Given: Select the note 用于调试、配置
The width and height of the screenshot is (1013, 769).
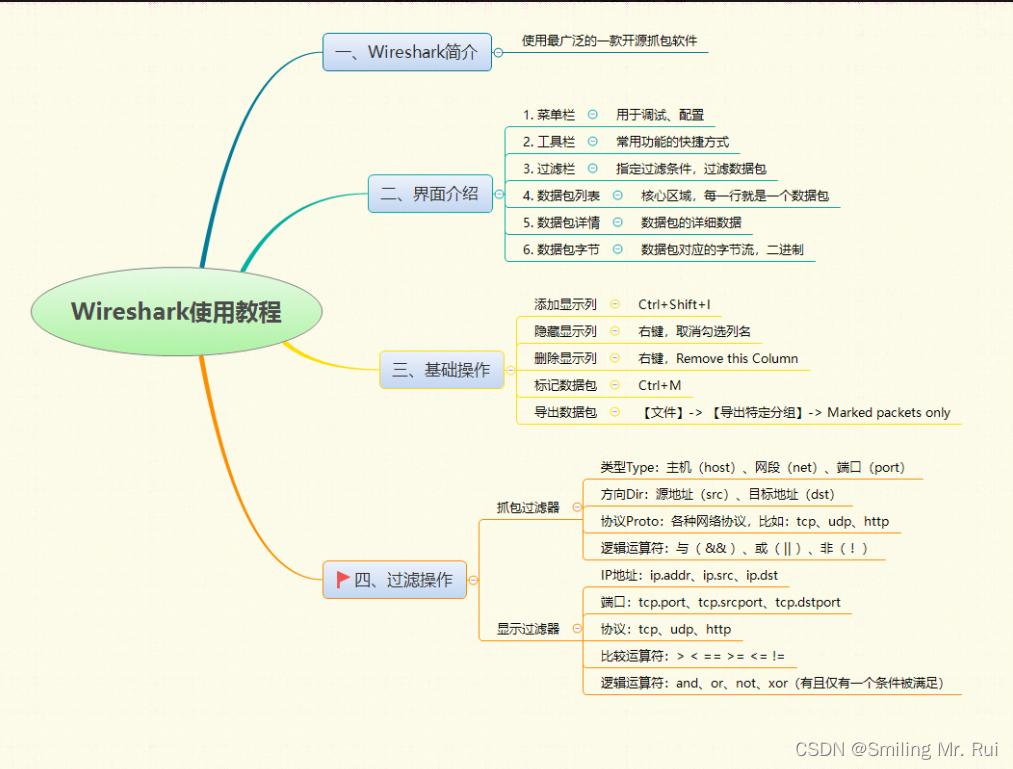Looking at the screenshot, I should (x=660, y=115).
